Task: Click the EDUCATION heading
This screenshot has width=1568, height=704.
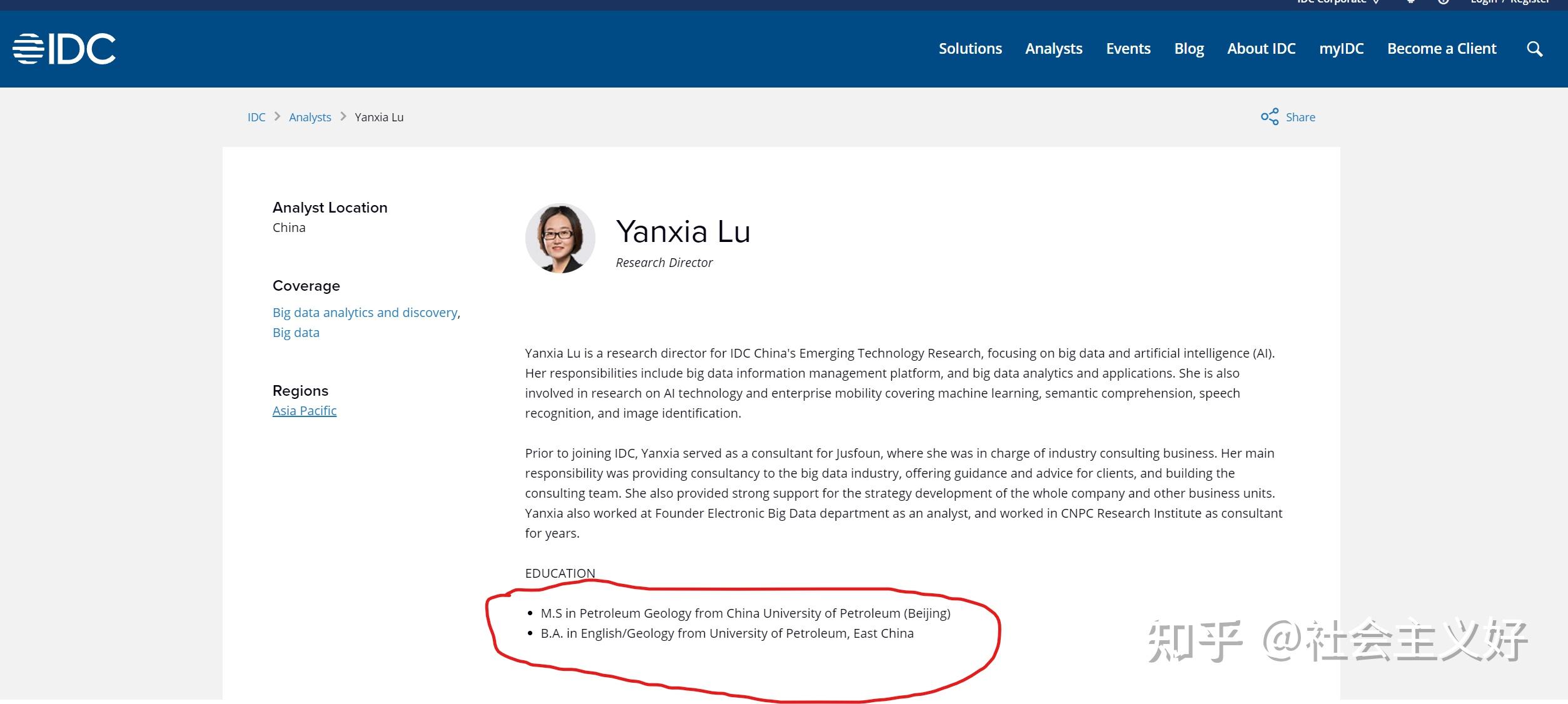Action: click(x=560, y=573)
